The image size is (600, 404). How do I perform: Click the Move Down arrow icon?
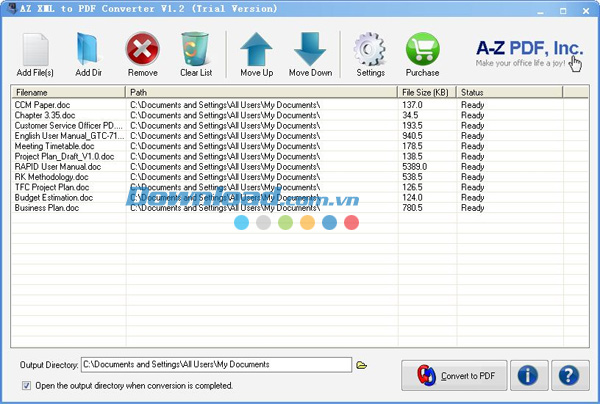[310, 49]
